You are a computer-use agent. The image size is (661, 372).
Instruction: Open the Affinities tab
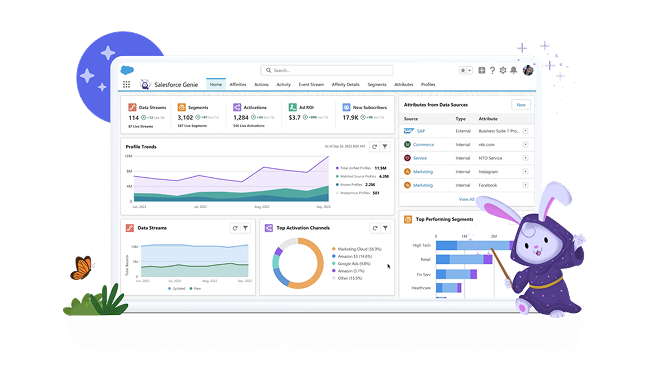(238, 84)
